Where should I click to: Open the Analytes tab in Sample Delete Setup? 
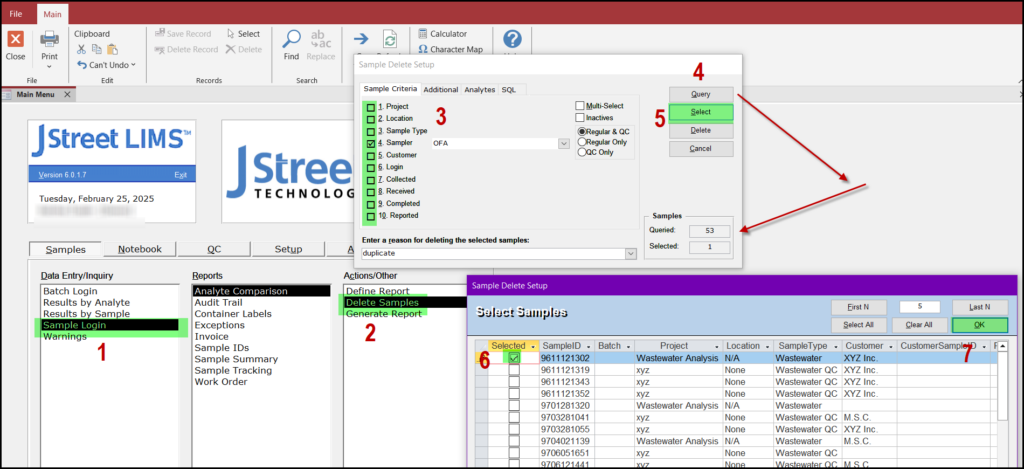(479, 90)
